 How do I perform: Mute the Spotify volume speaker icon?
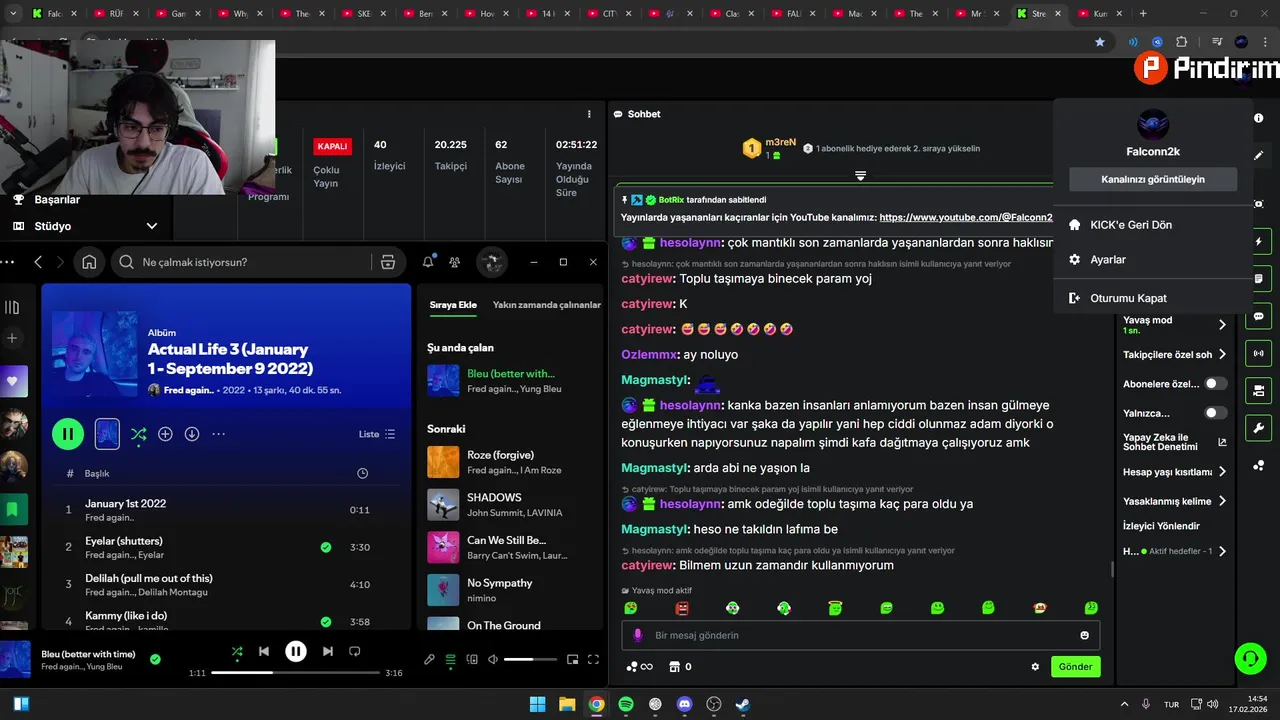[x=493, y=660]
